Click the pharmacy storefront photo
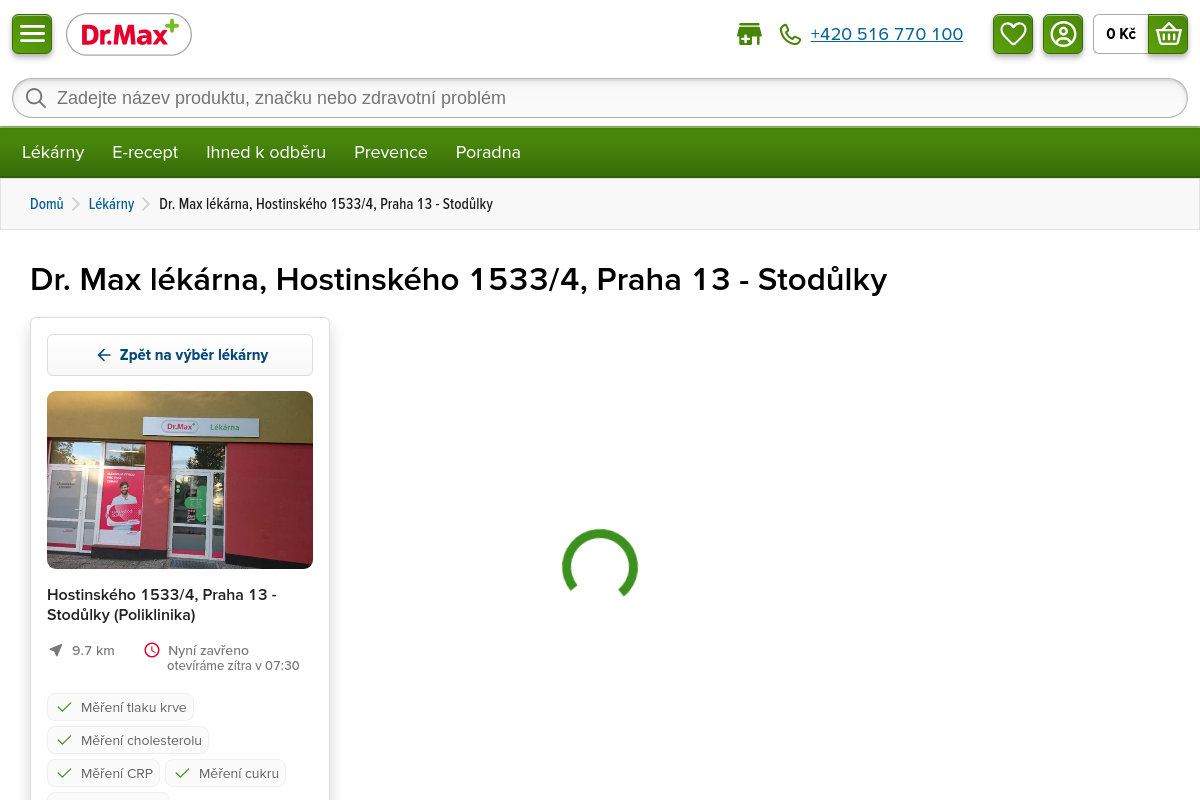The image size is (1200, 800). tap(180, 480)
